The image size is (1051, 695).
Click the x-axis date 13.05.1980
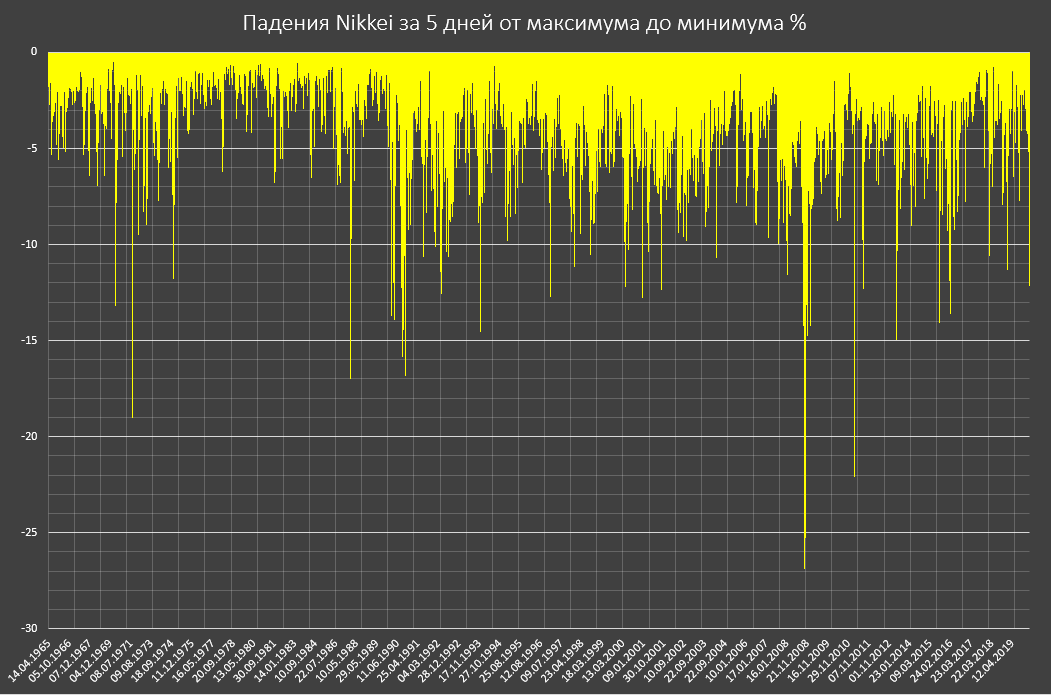[234, 661]
